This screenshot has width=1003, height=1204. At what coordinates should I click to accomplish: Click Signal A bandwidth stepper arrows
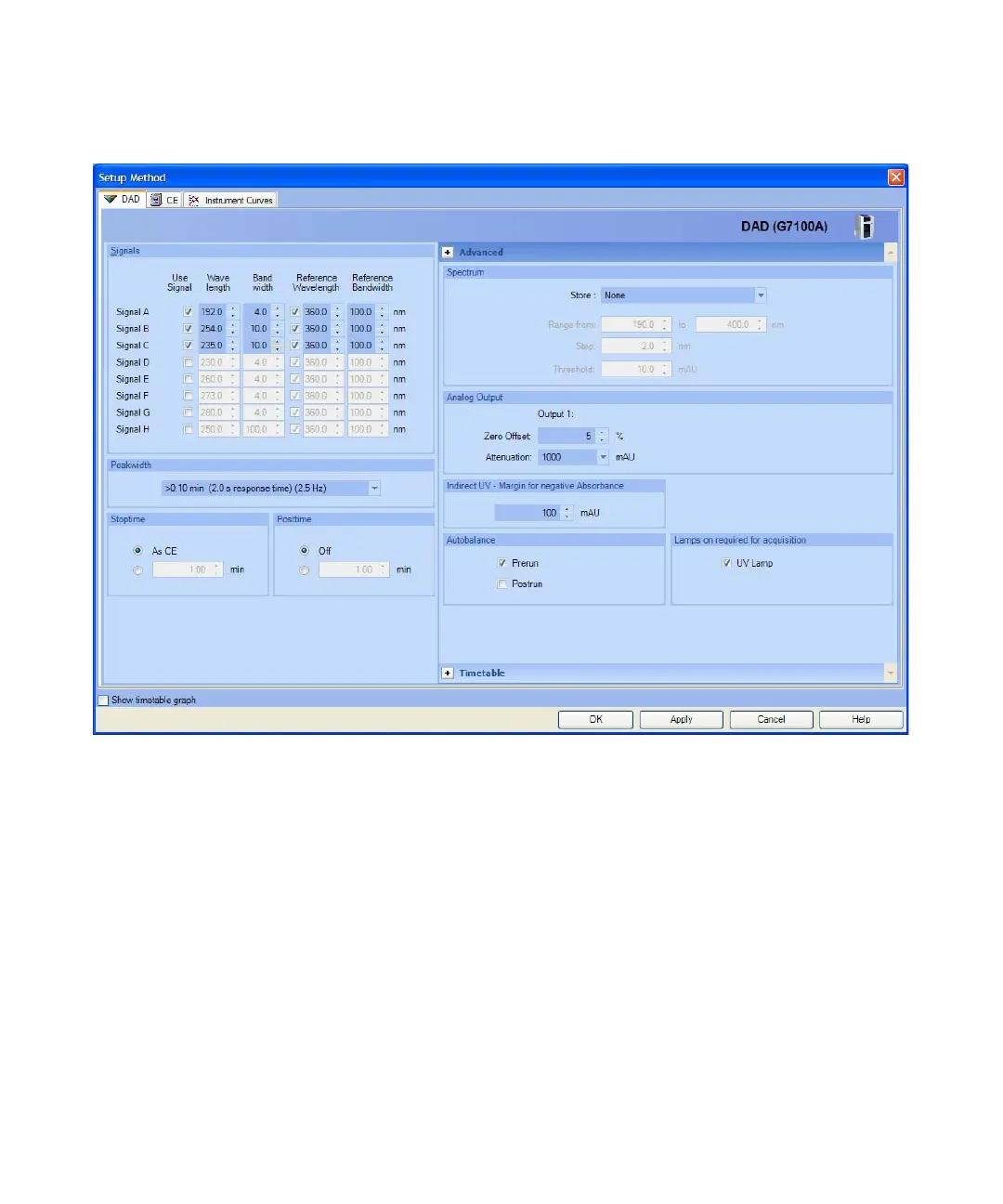click(x=277, y=312)
